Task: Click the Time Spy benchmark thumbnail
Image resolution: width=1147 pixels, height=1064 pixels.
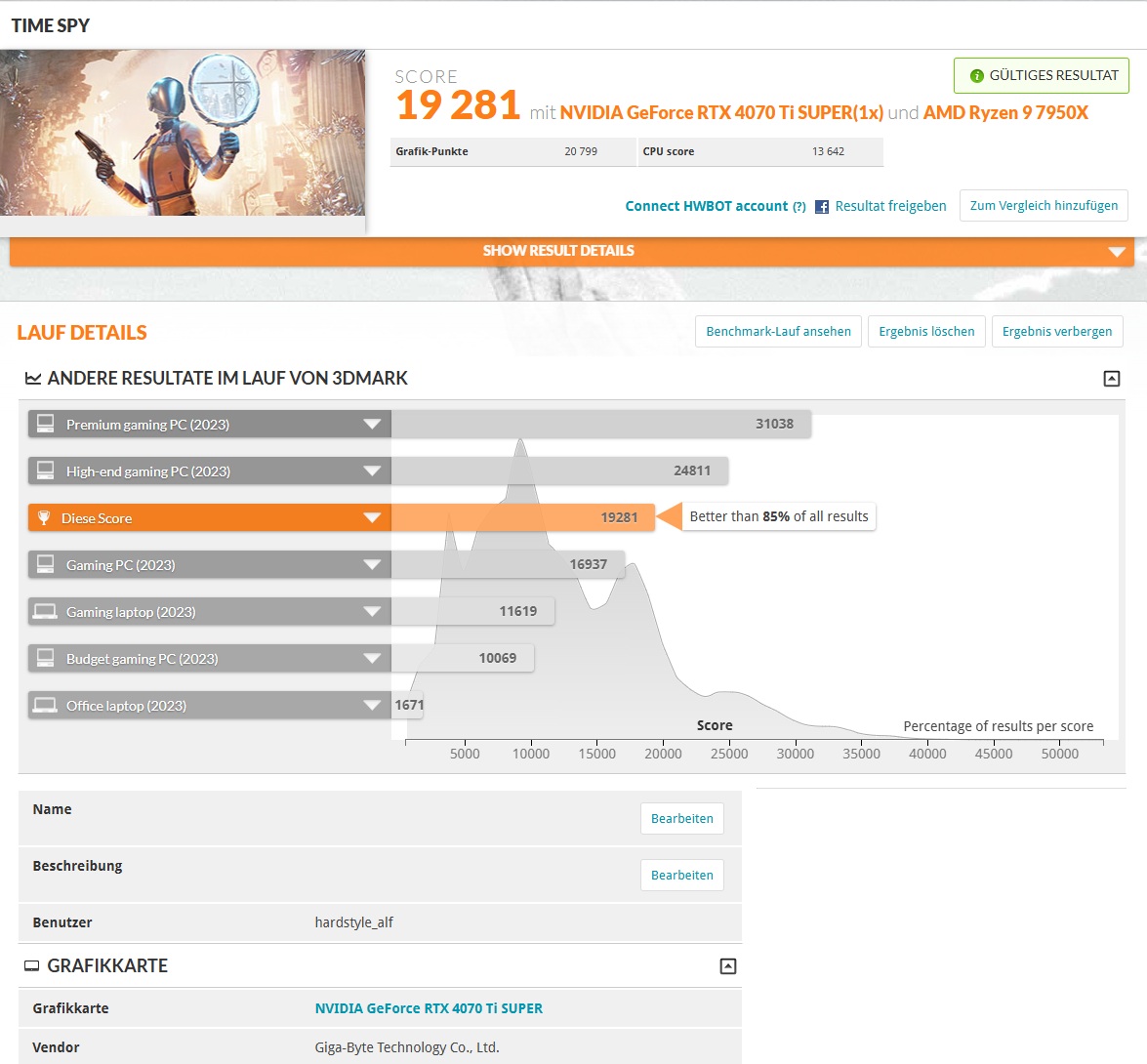Action: coord(183,134)
